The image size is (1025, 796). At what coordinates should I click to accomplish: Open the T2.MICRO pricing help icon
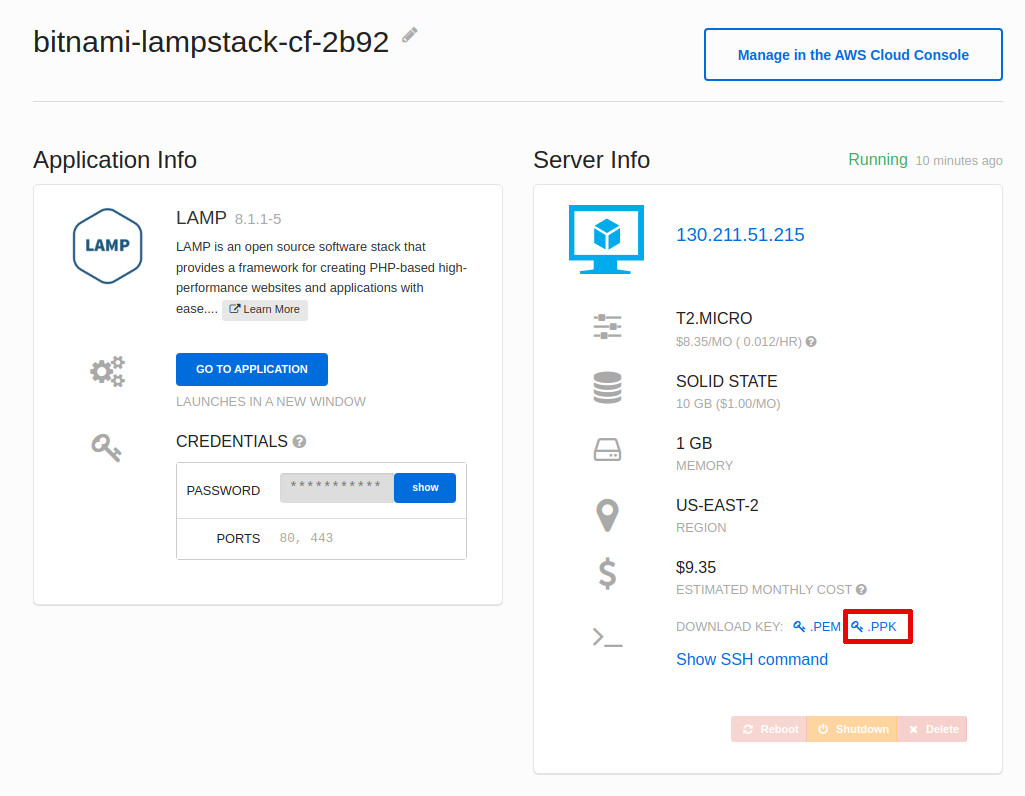point(811,341)
